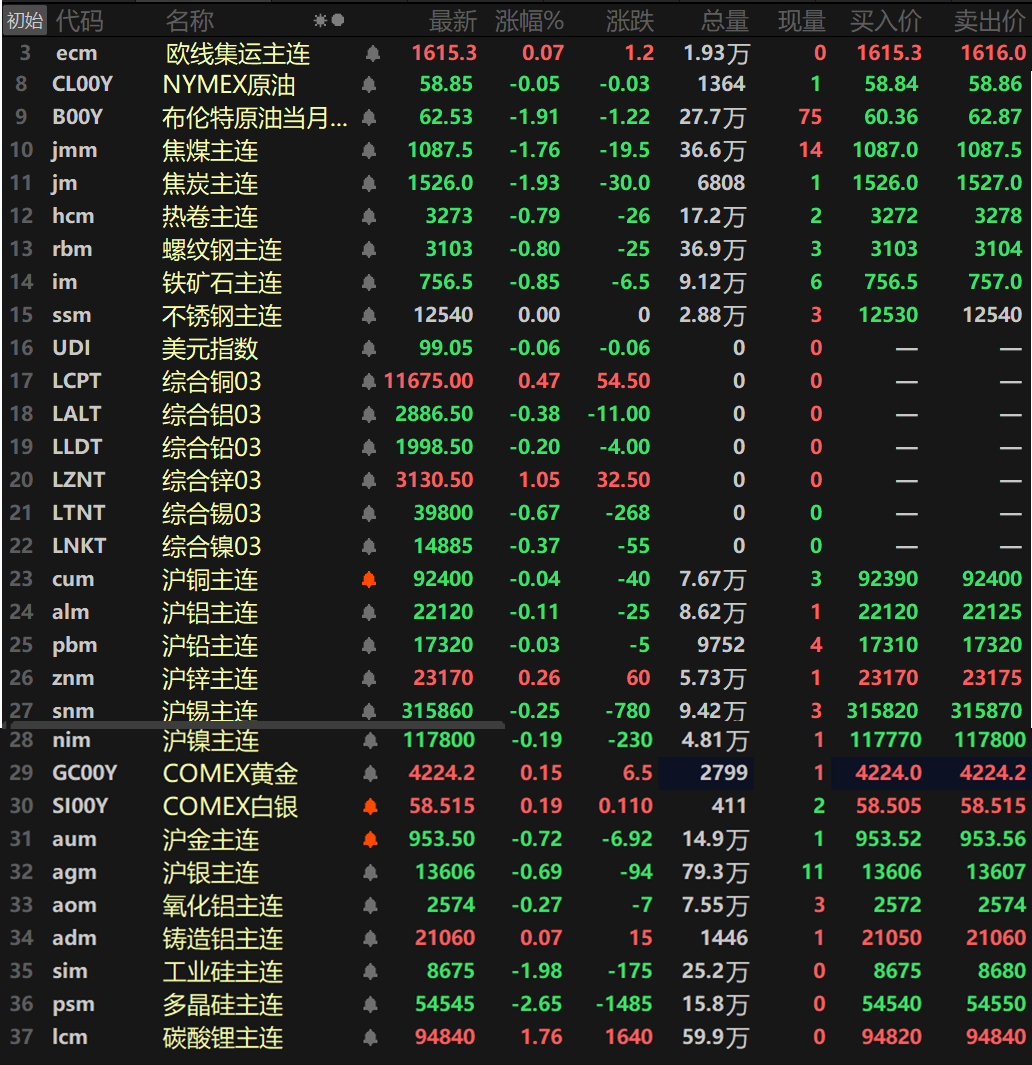Image resolution: width=1032 pixels, height=1065 pixels.
Task: Sort by the 涨幅% column header
Action: 529,20
